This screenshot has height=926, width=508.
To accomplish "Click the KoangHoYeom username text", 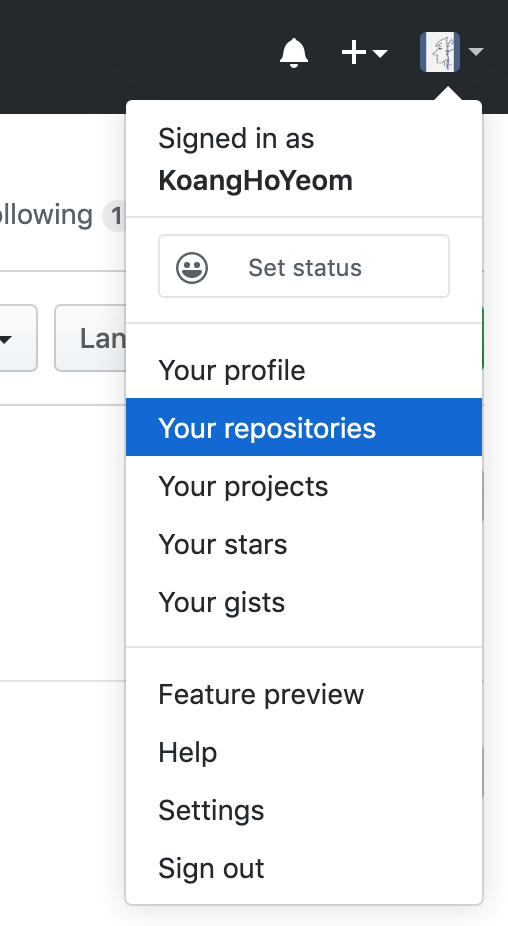I will [x=255, y=181].
